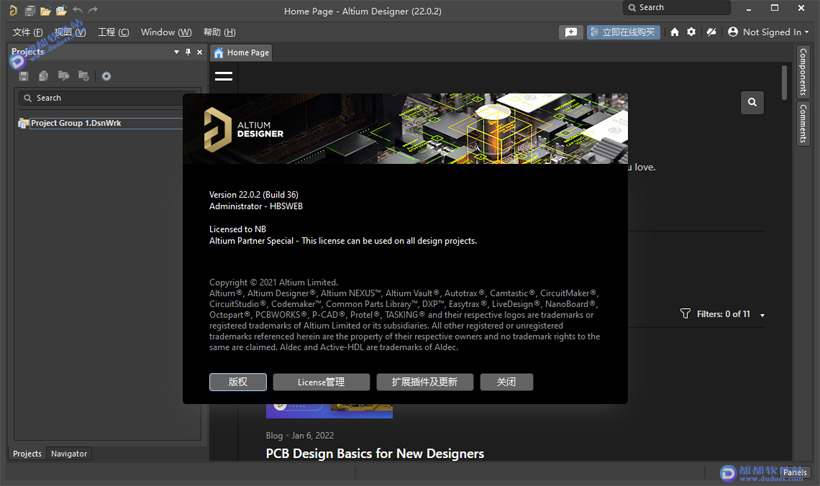
Task: Open the Window (W) menu
Action: [x=166, y=32]
